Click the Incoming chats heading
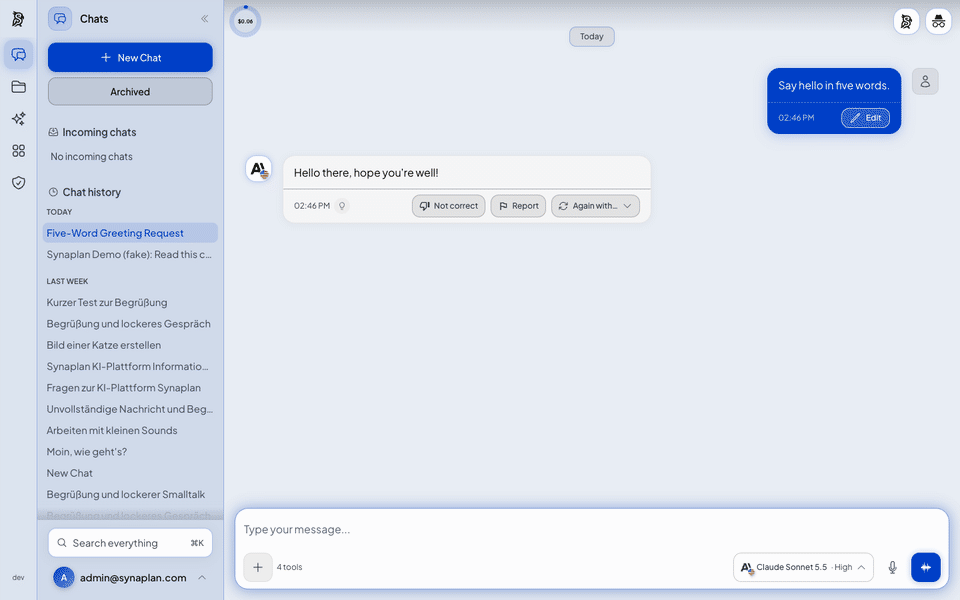960x600 pixels. [x=92, y=132]
